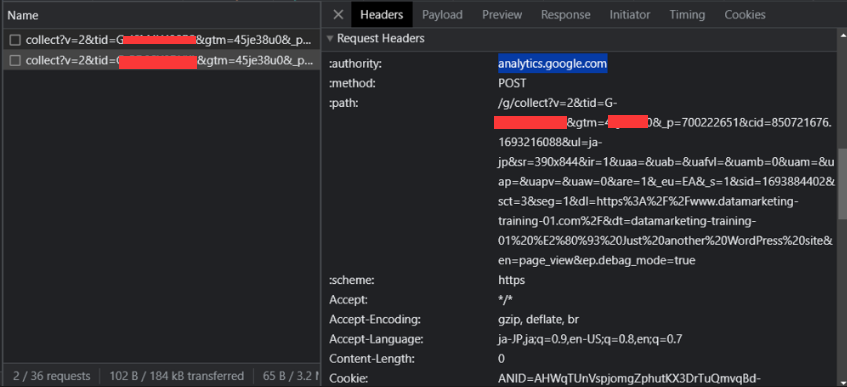Viewport: 847px width, 387px height.
Task: Open the Response tab
Action: (x=566, y=15)
